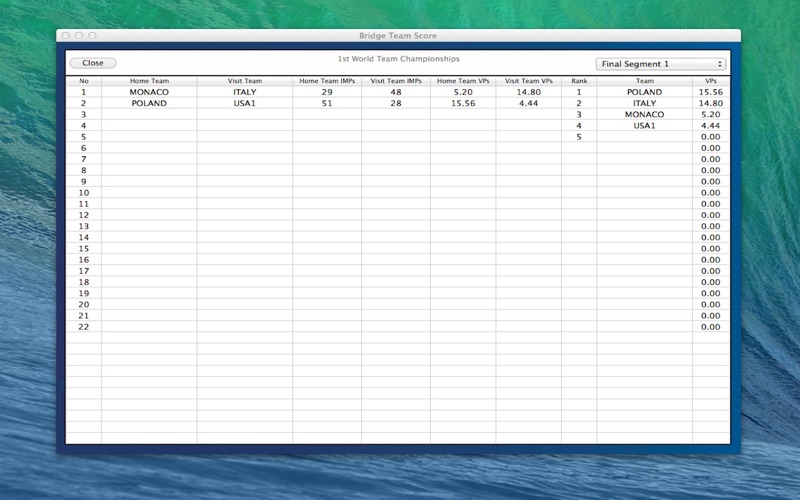The width and height of the screenshot is (800, 500).
Task: Click the Close button
Action: 93,63
